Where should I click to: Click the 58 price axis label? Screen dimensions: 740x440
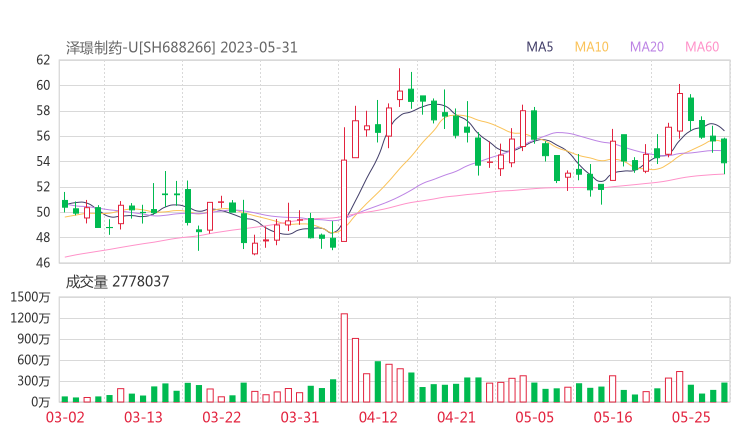(43, 111)
